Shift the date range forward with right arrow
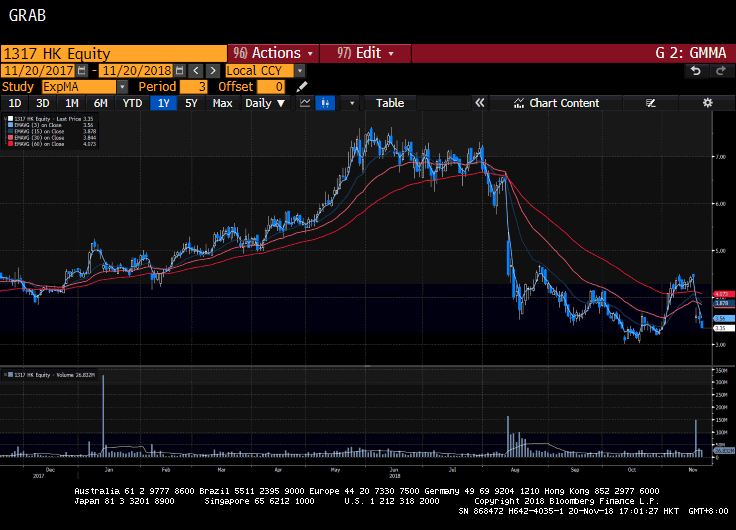The width and height of the screenshot is (736, 530). point(213,71)
